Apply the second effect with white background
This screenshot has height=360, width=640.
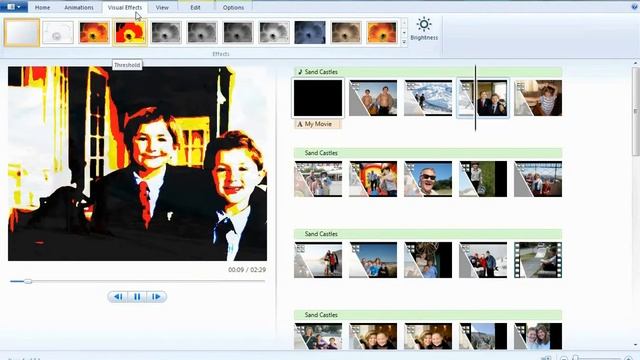(x=58, y=32)
